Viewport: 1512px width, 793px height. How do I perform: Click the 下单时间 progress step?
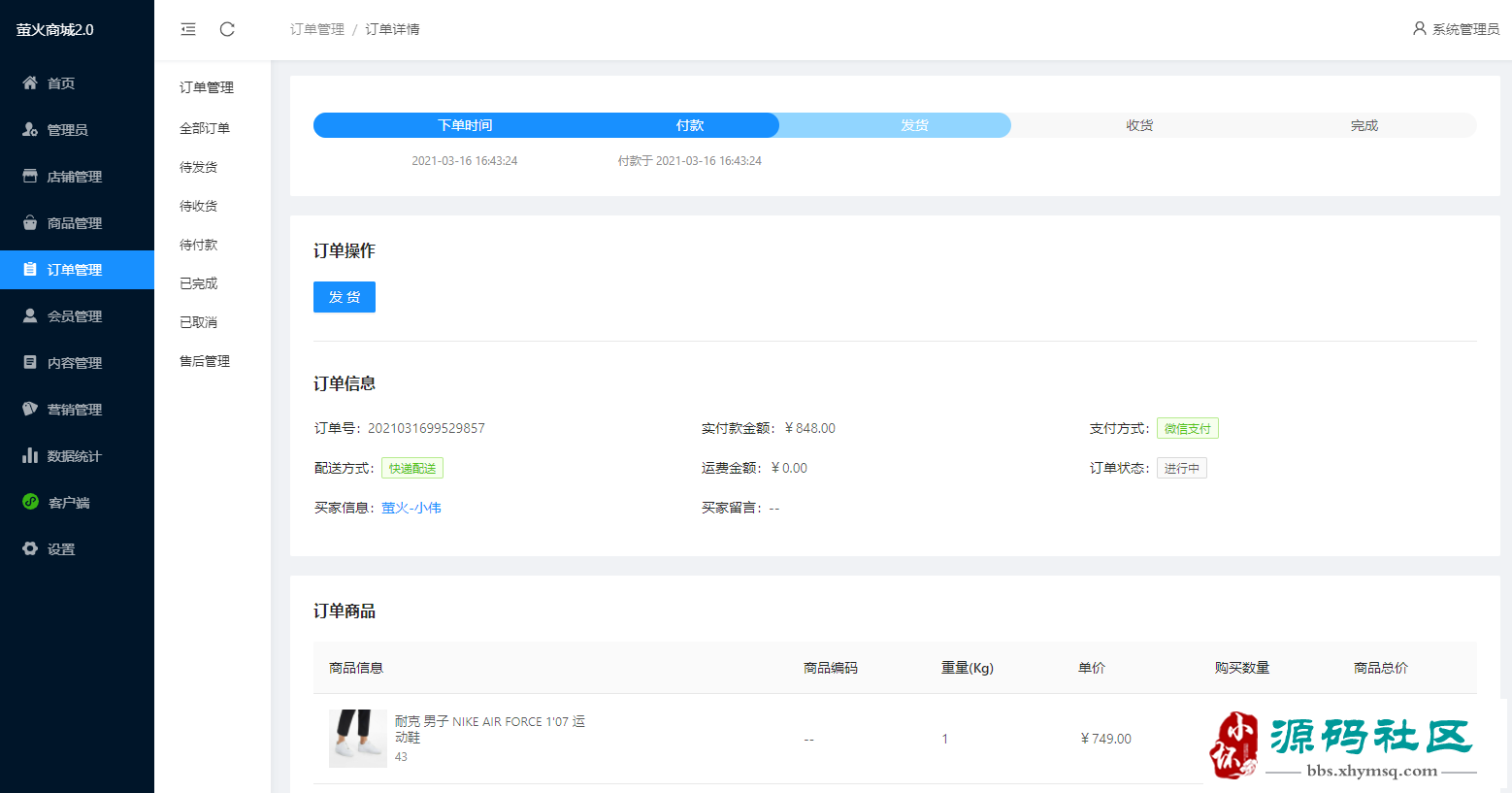coord(465,125)
